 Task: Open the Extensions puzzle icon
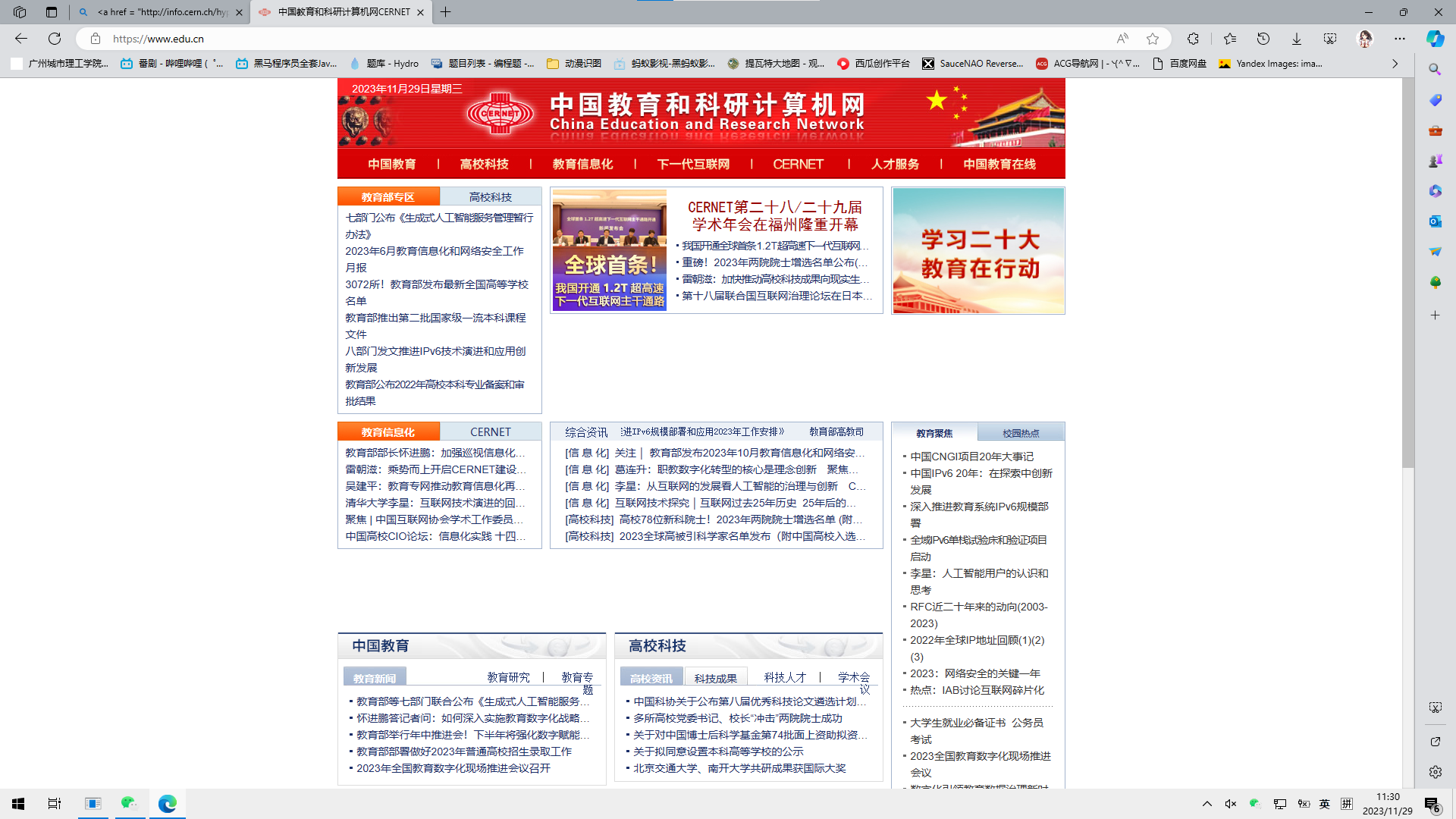1193,39
